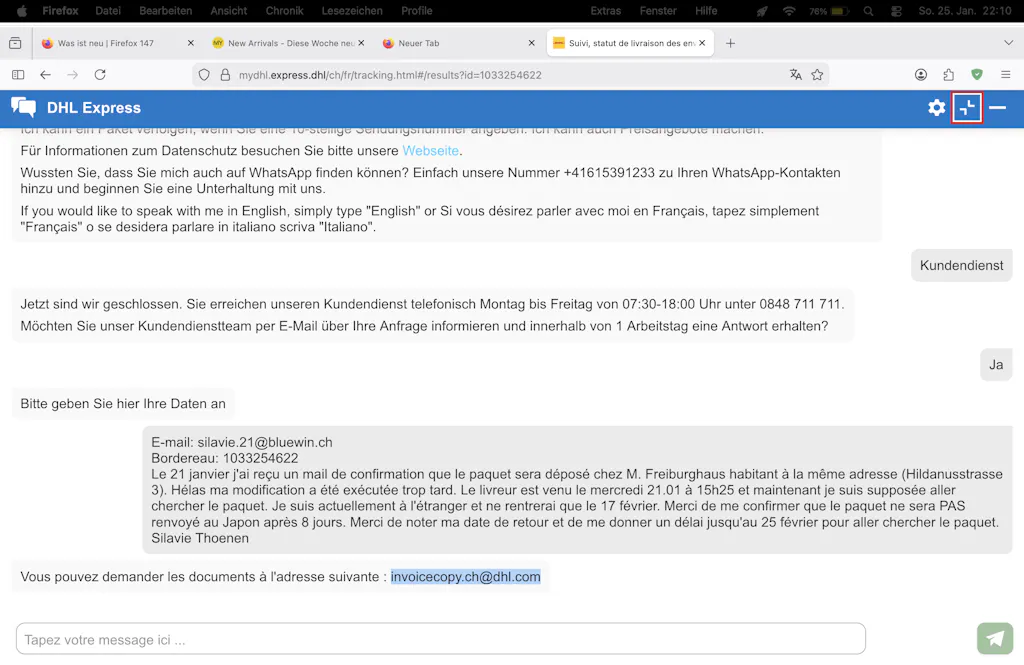
Task: Open Control Center in menu bar
Action: click(896, 11)
